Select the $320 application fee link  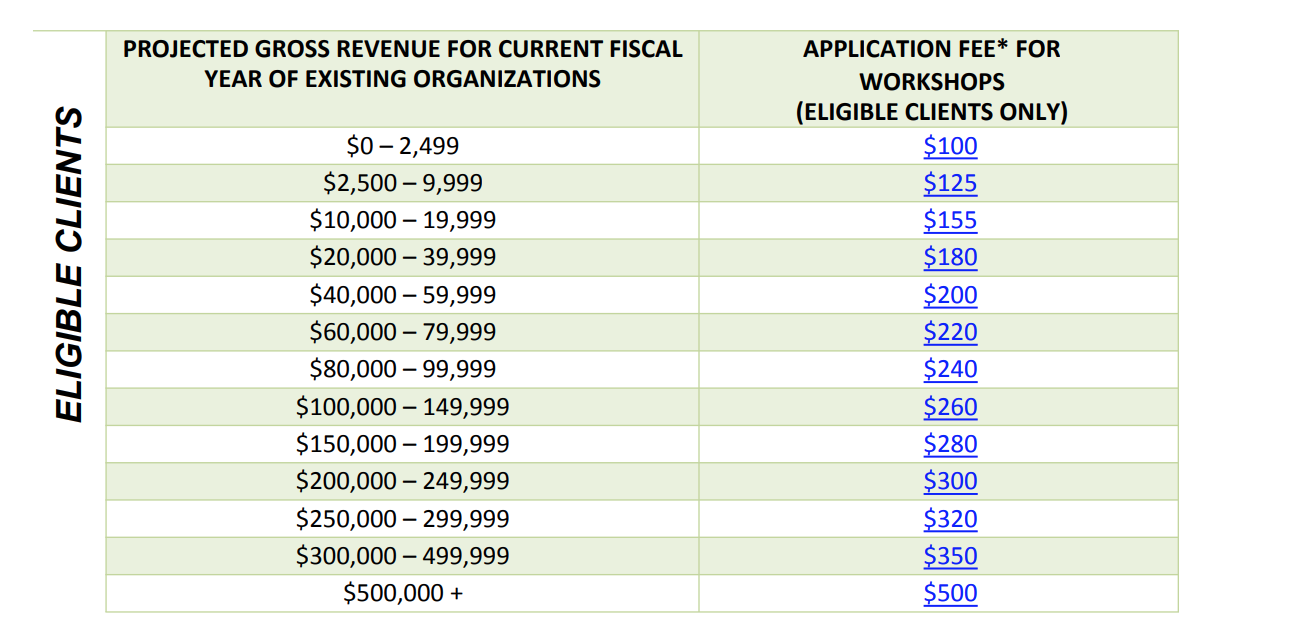(x=950, y=519)
